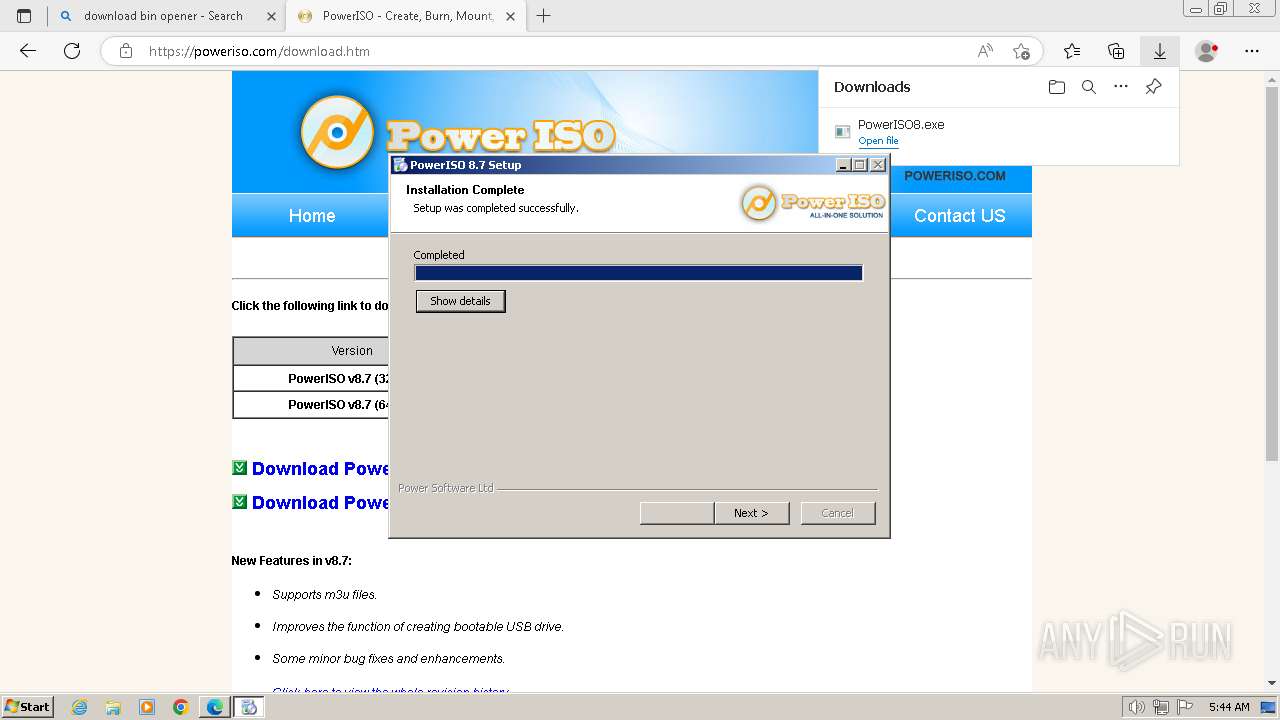The height and width of the screenshot is (720, 1280).
Task: Close the PowerISO browser tab
Action: coord(510,16)
